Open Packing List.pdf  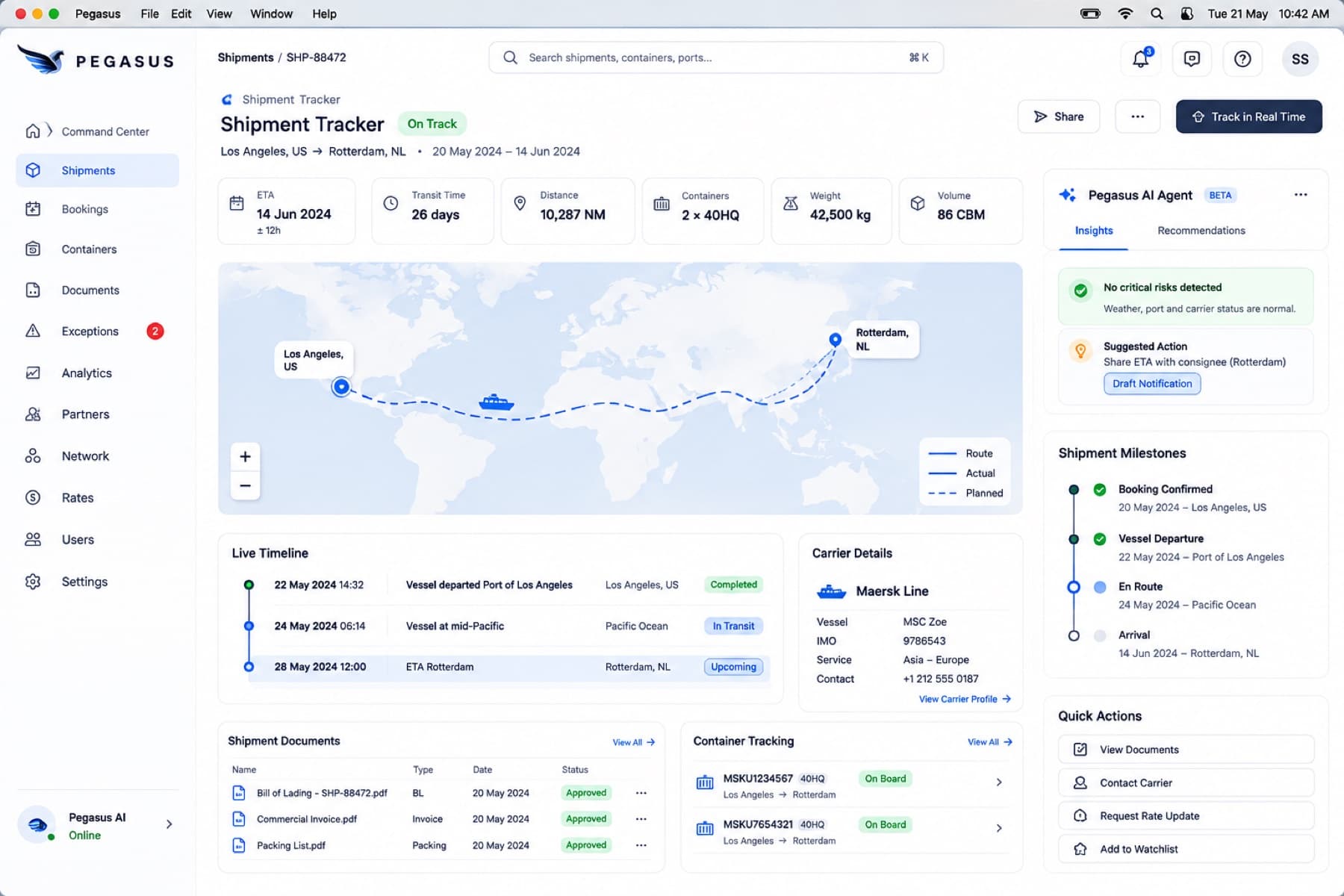[x=291, y=845]
